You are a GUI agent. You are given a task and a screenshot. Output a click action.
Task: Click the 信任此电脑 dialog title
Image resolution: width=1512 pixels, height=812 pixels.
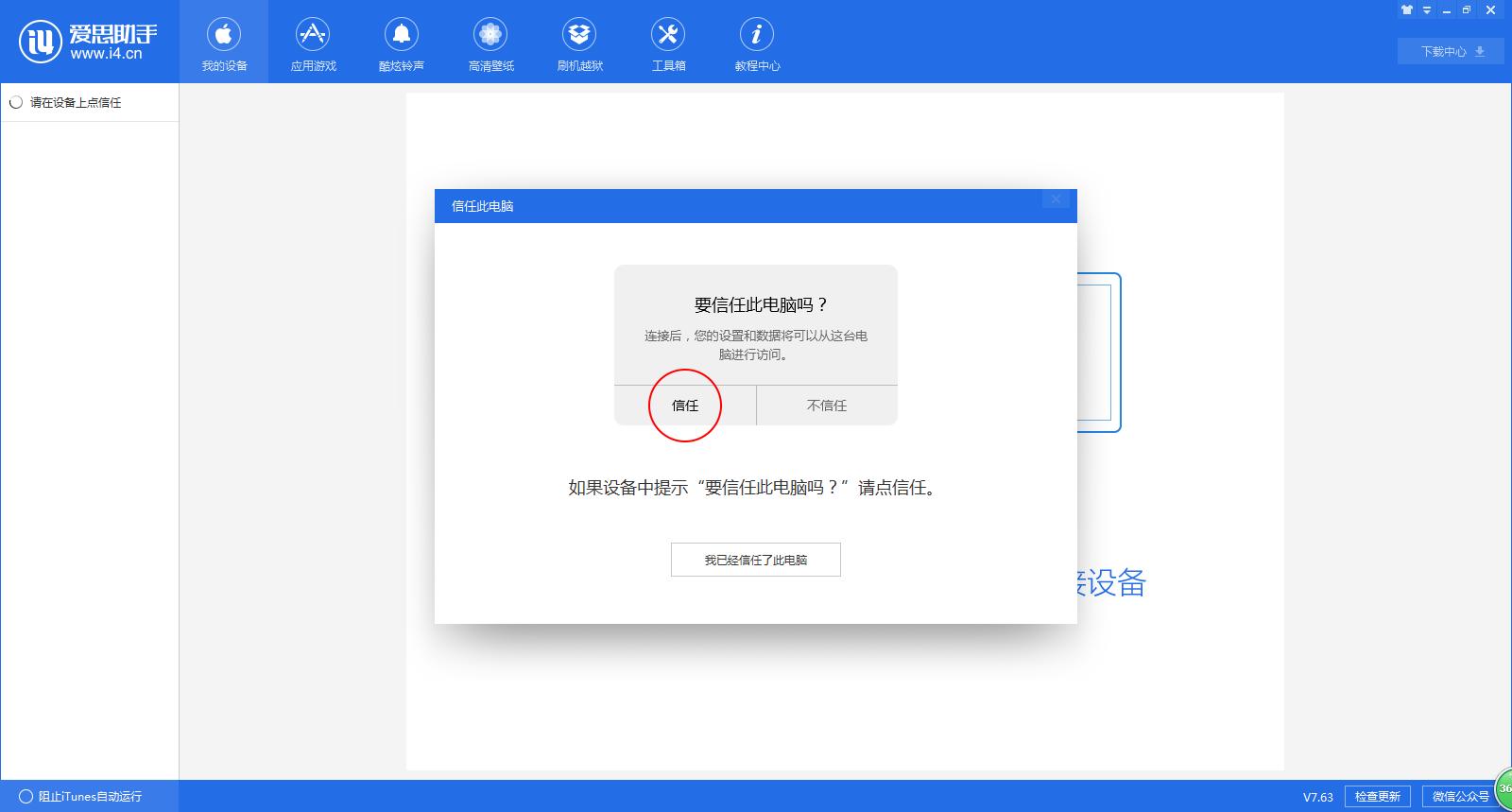click(483, 206)
